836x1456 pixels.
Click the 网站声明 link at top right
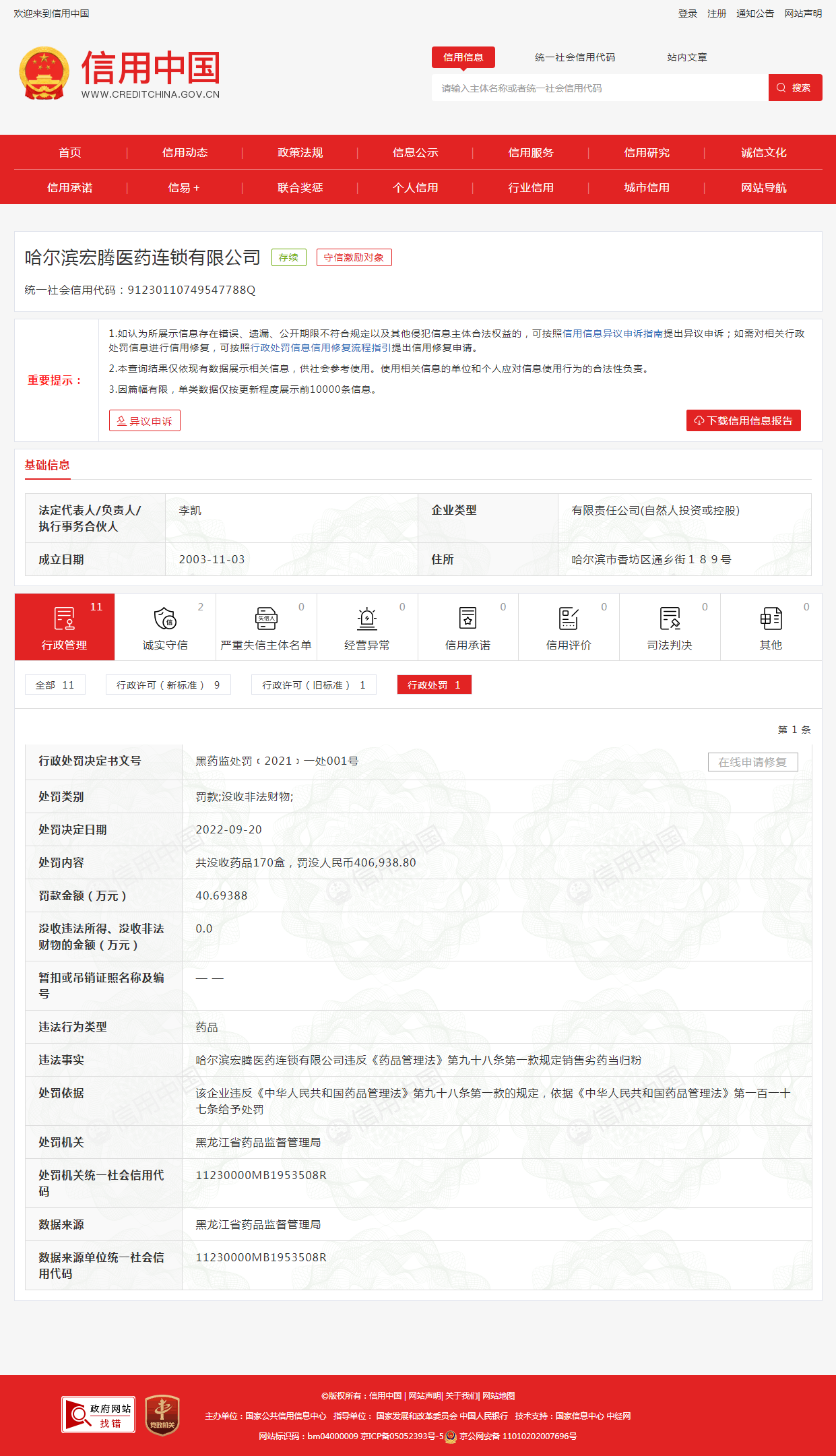point(803,13)
